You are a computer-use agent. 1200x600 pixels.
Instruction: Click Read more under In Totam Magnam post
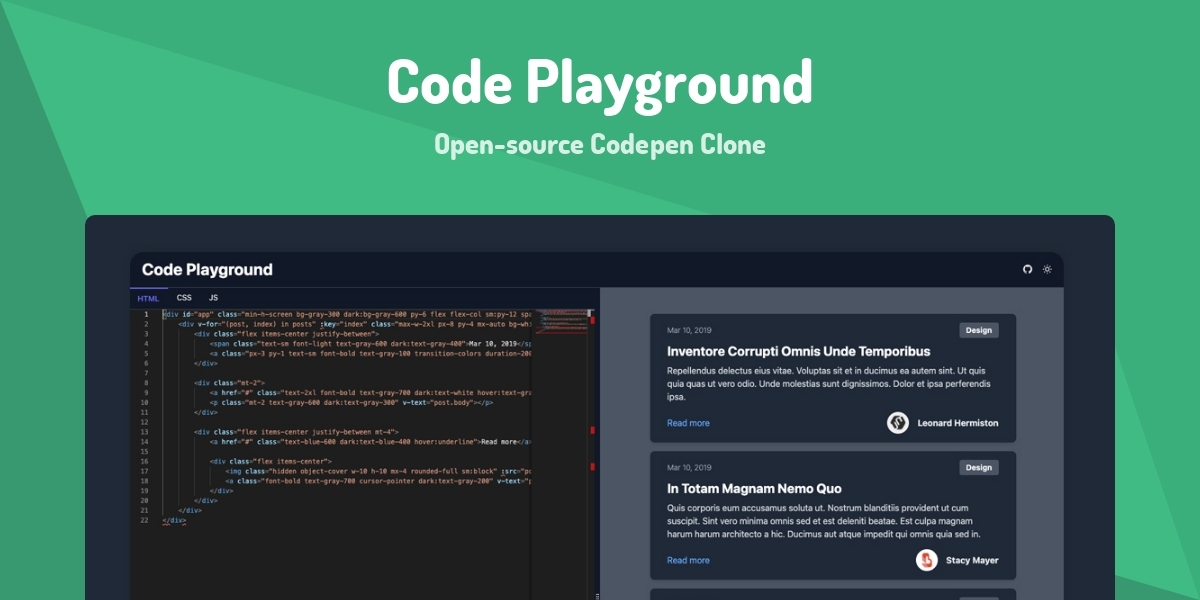pyautogui.click(x=687, y=560)
